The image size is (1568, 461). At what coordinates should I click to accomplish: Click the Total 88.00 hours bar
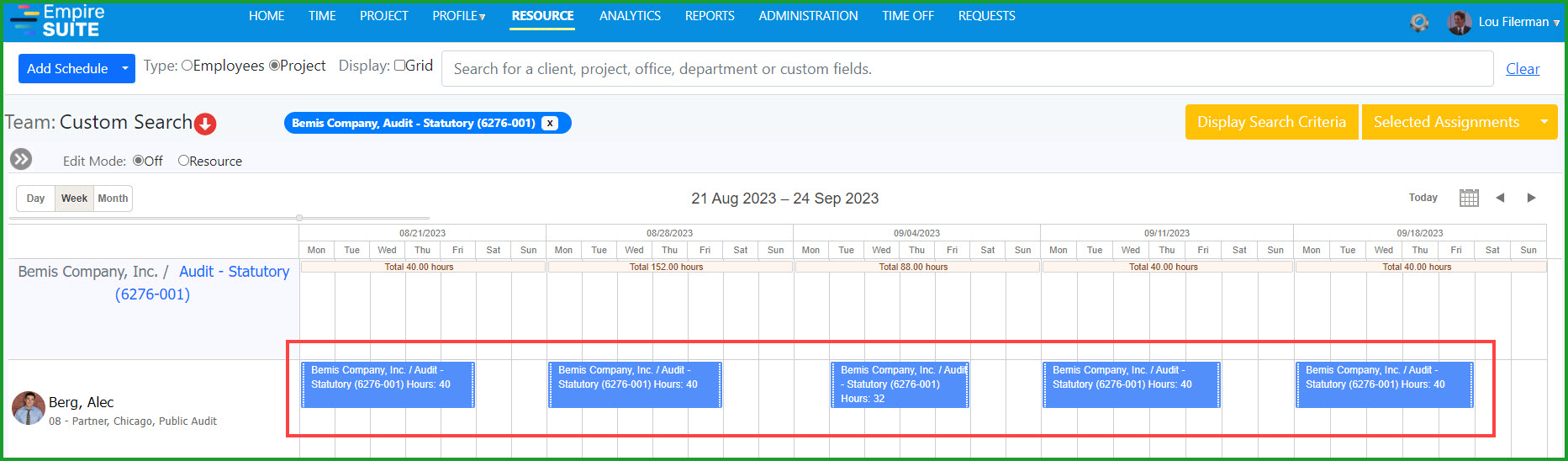pos(917,267)
